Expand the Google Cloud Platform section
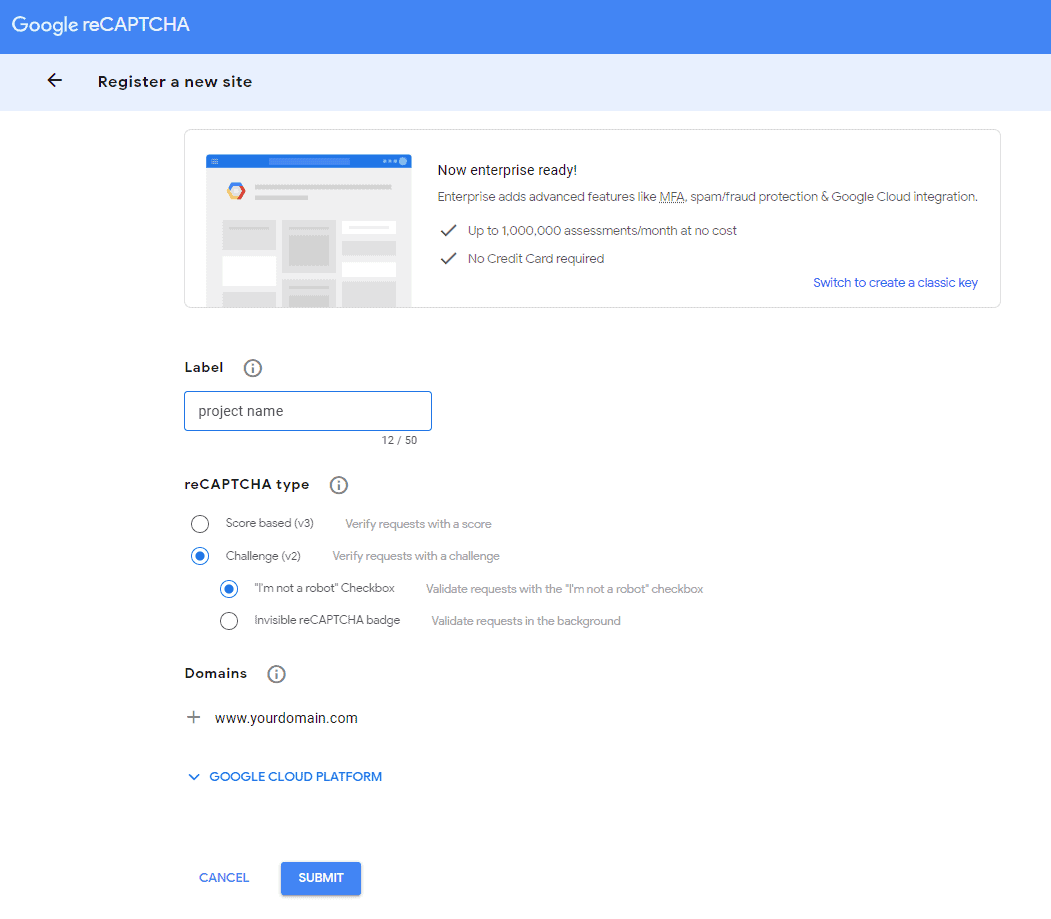 click(x=285, y=777)
